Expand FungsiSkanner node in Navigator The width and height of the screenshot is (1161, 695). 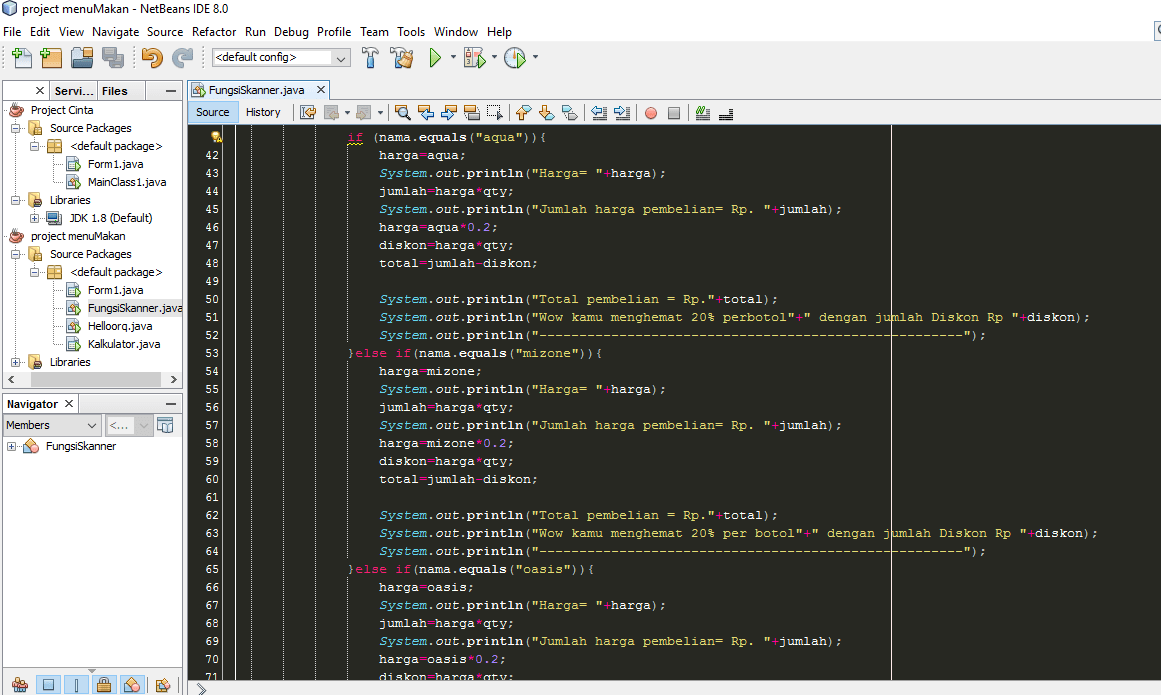click(x=11, y=446)
